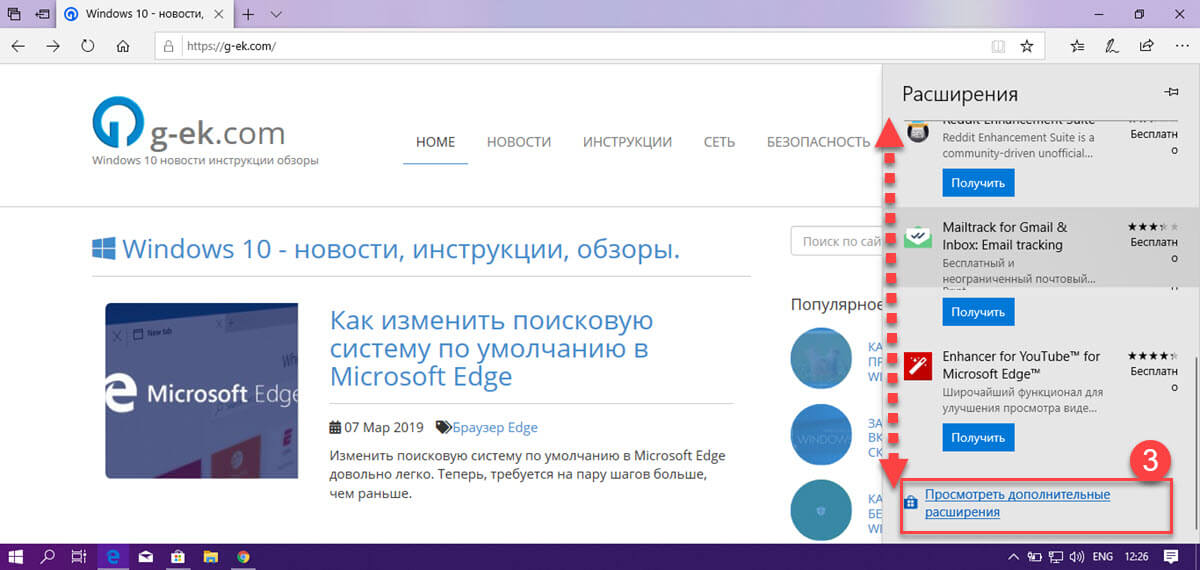Open the НОВОСТИ navigation item
Screen dimensions: 1200x570
(x=519, y=142)
